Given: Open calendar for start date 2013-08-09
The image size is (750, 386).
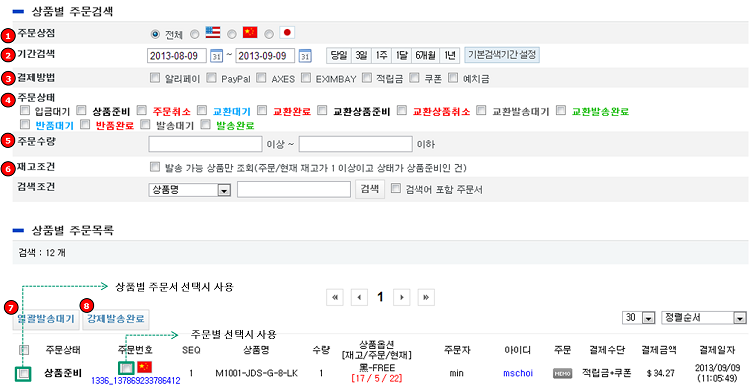Looking at the screenshot, I should click(x=216, y=55).
